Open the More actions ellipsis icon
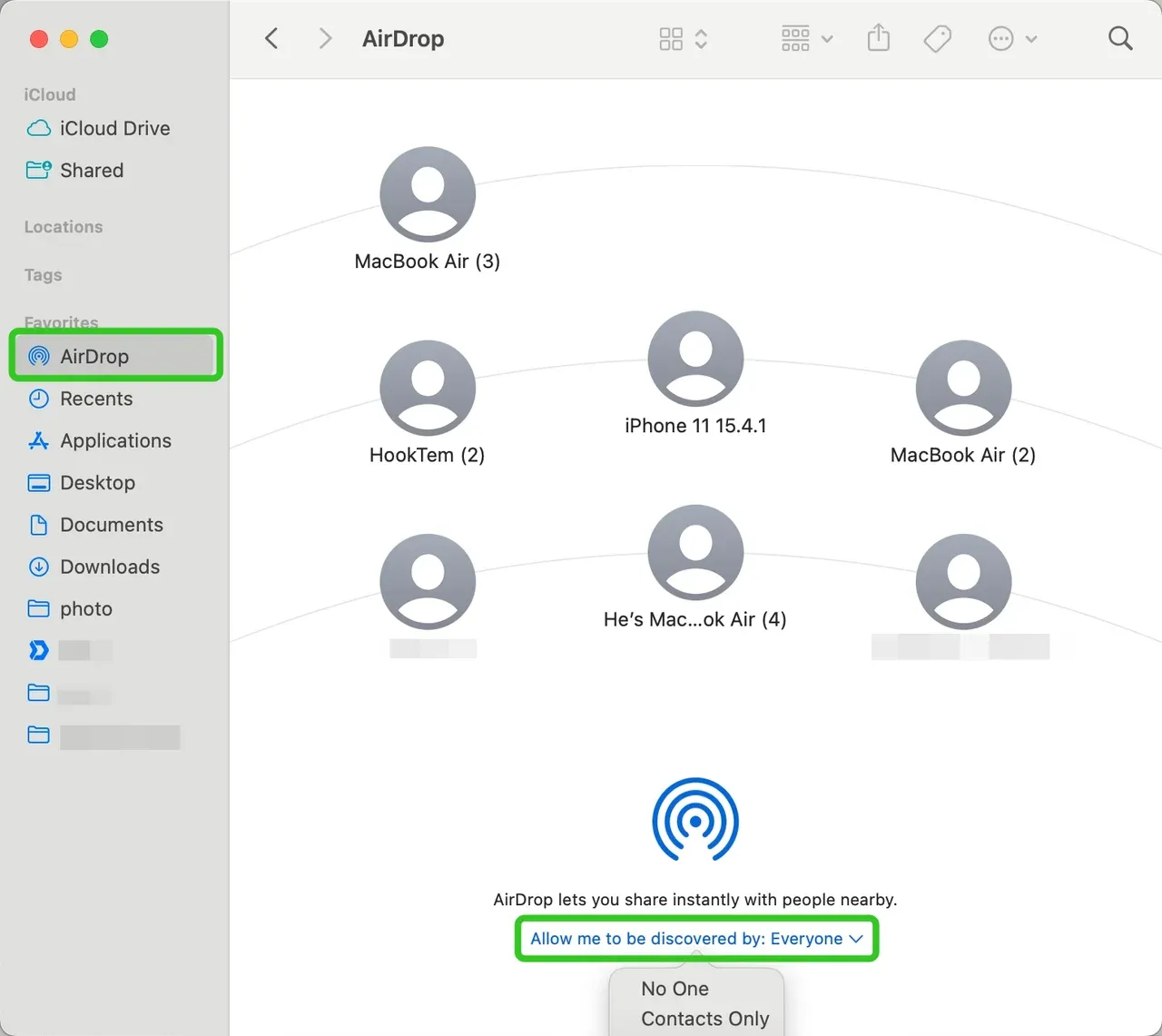This screenshot has height=1036, width=1162. click(x=1000, y=39)
